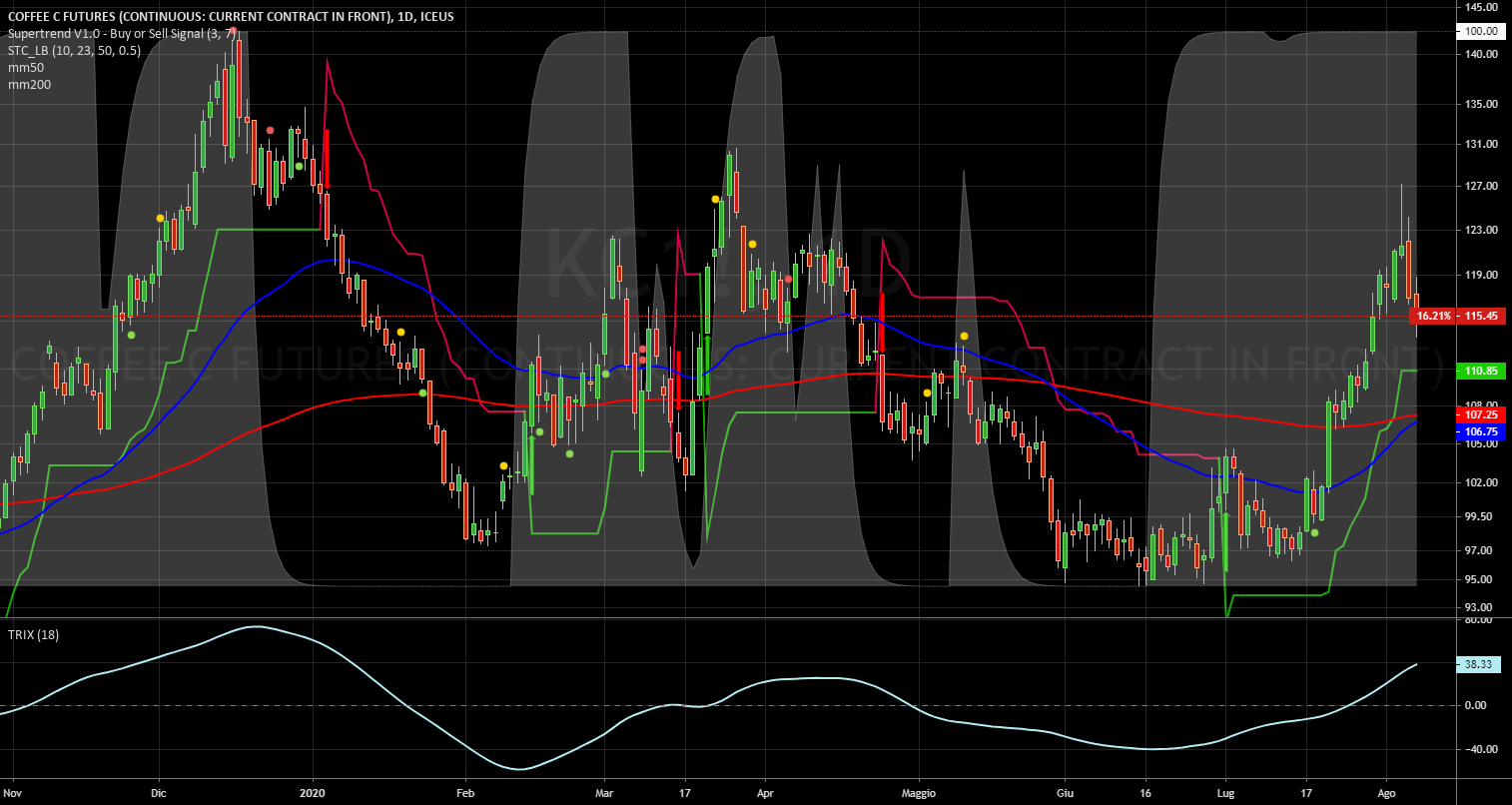This screenshot has height=805, width=1512.
Task: Click the 102.00 price axis label
Action: click(1482, 482)
